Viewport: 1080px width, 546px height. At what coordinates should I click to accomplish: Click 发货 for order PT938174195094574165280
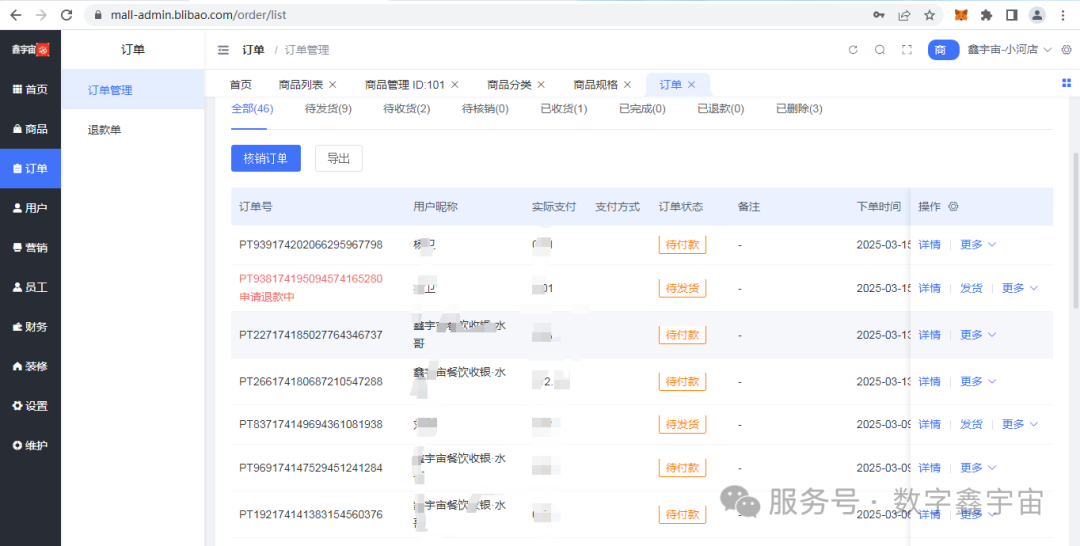pos(971,288)
